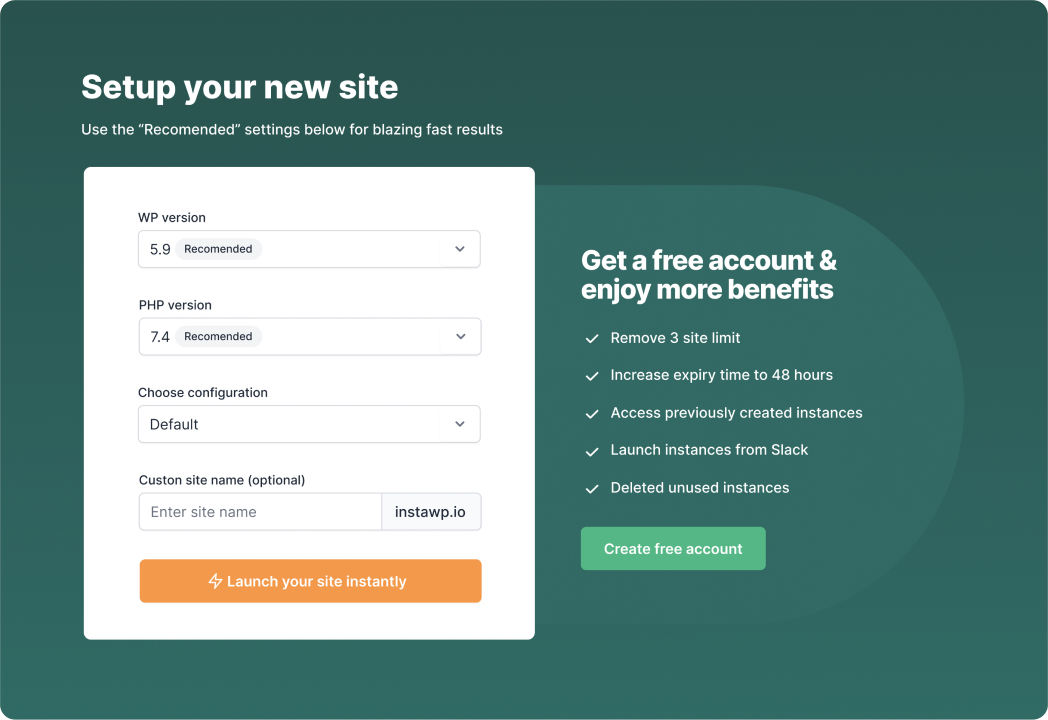The width and height of the screenshot is (1048, 720).
Task: Click the lightning bolt icon on Launch button
Action: coord(215,581)
